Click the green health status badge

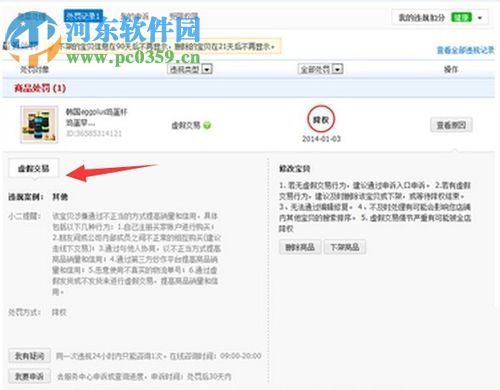click(461, 17)
